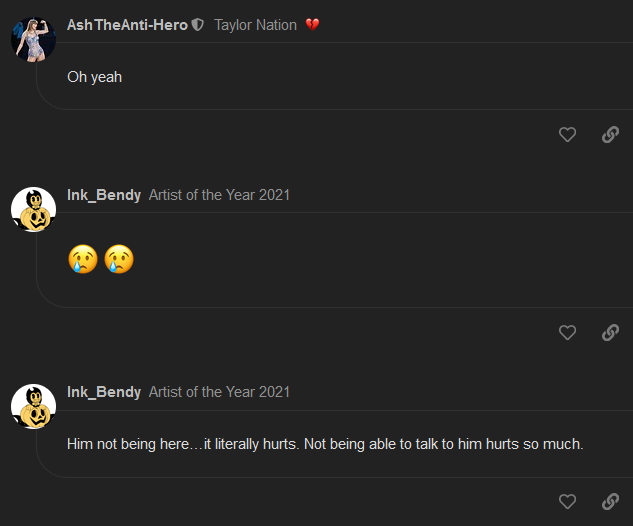The image size is (633, 526).
Task: Click the broken heart emoji after Taylor Nation
Action: click(313, 25)
